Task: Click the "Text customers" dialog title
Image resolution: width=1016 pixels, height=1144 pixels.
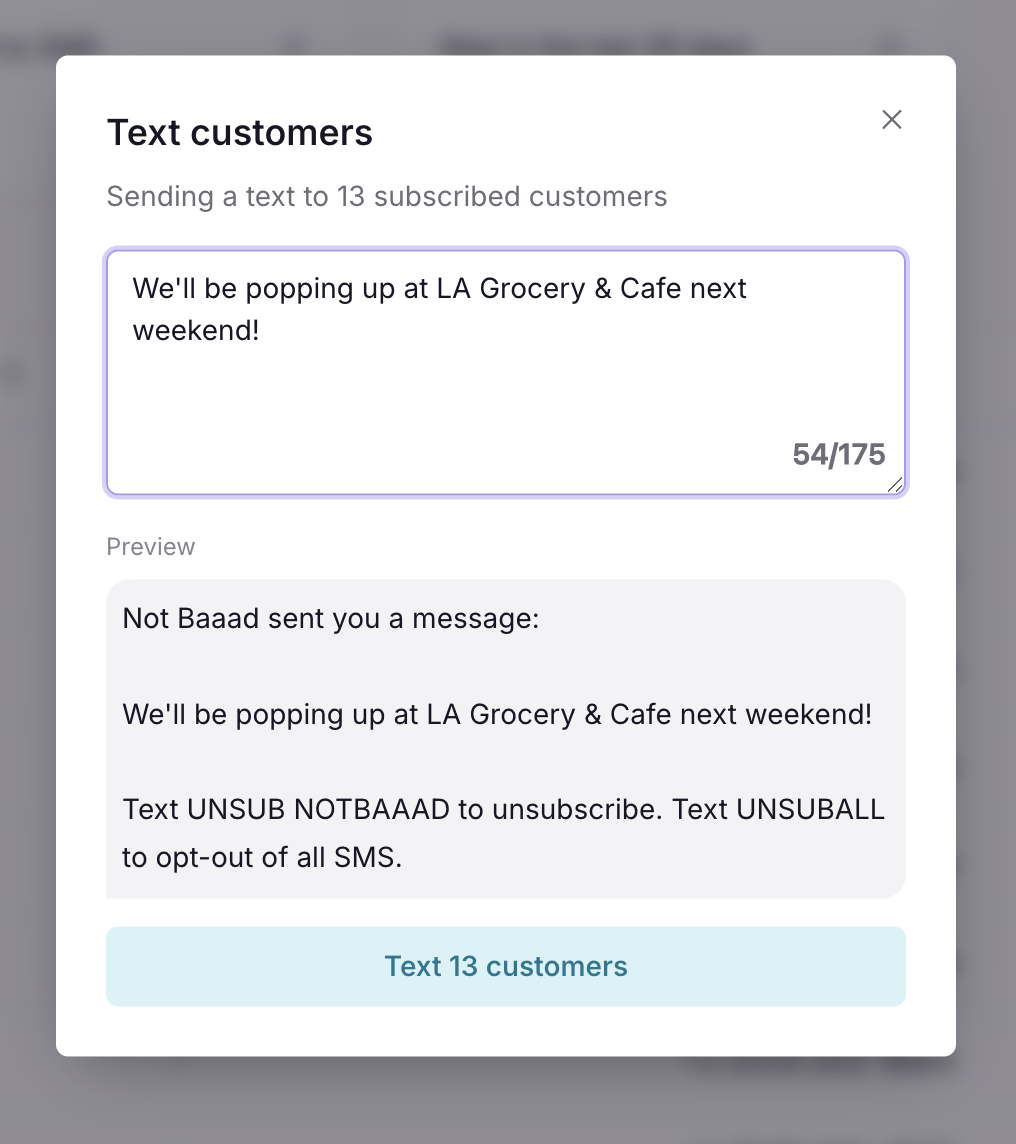Action: [x=240, y=133]
